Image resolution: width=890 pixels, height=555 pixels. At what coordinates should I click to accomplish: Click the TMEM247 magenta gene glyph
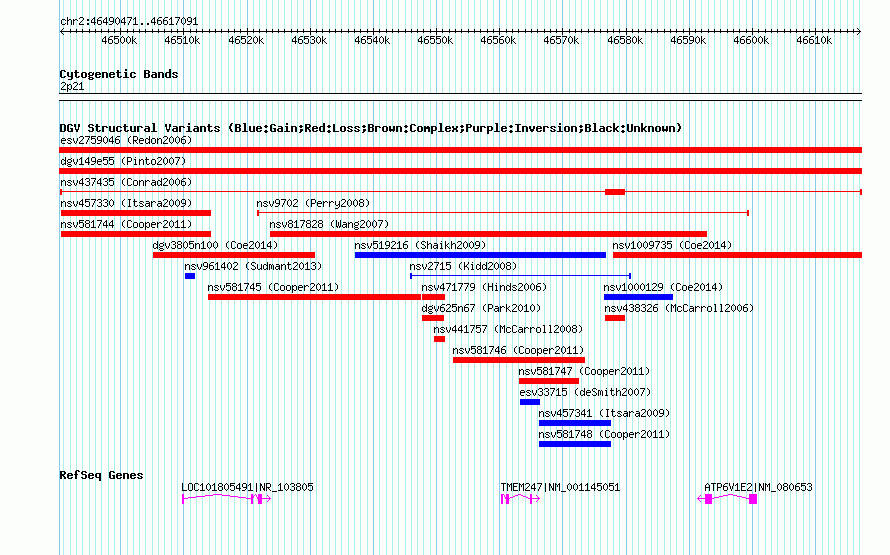[520, 499]
